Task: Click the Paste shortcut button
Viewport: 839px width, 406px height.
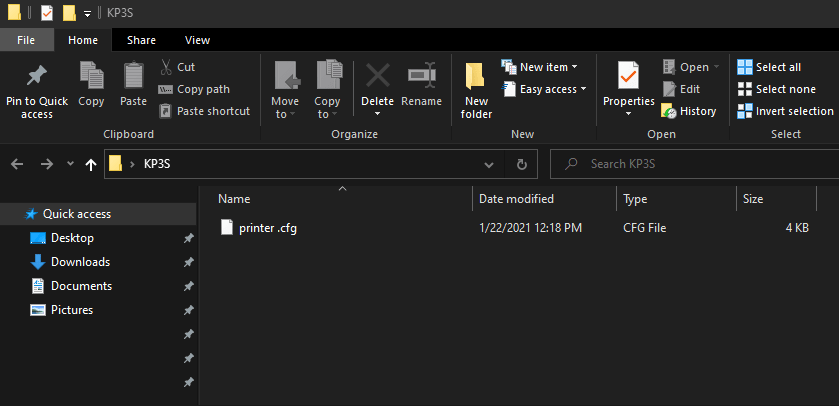Action: (x=205, y=111)
